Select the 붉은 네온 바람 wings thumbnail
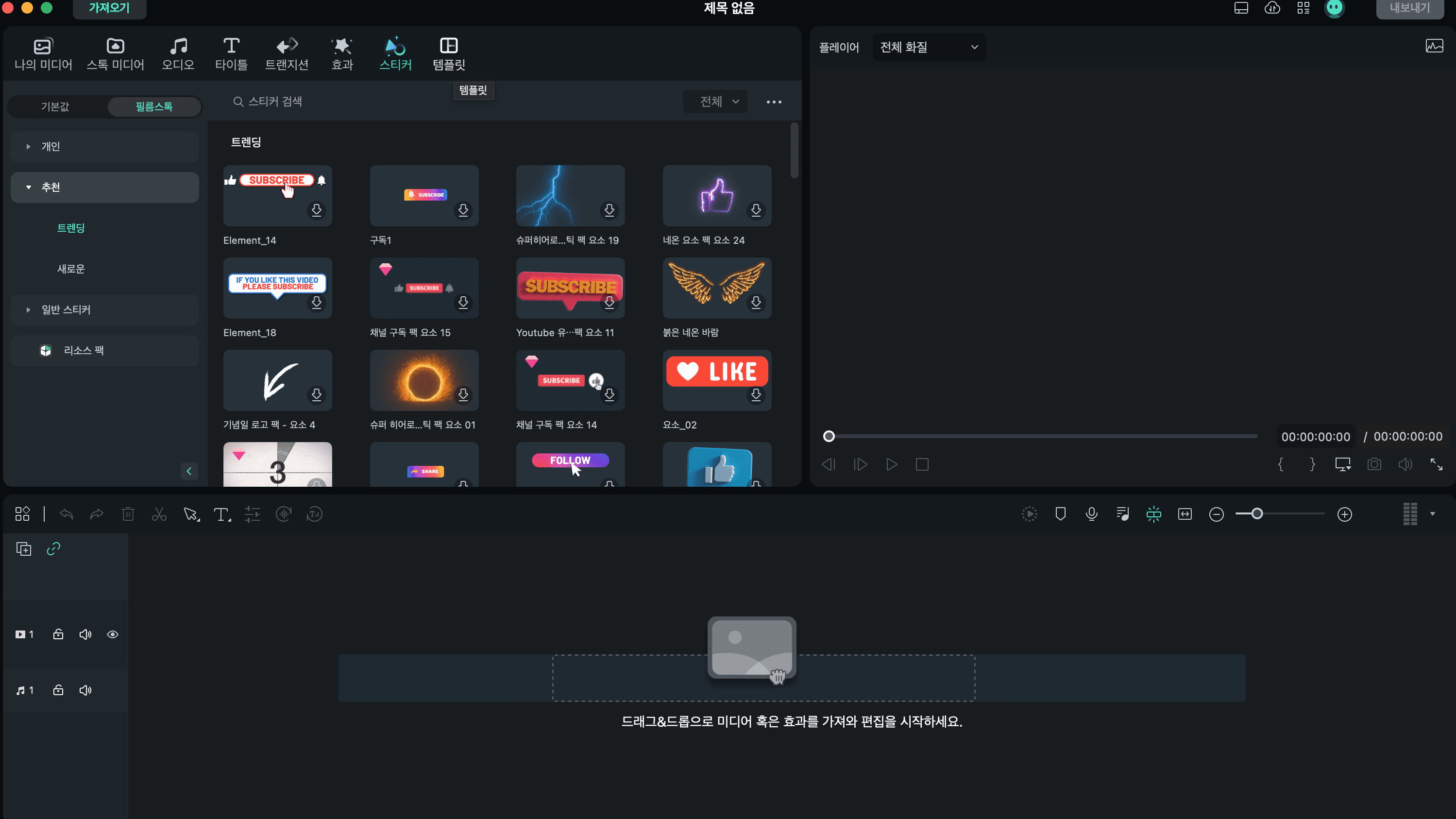Image resolution: width=1456 pixels, height=819 pixels. (717, 288)
